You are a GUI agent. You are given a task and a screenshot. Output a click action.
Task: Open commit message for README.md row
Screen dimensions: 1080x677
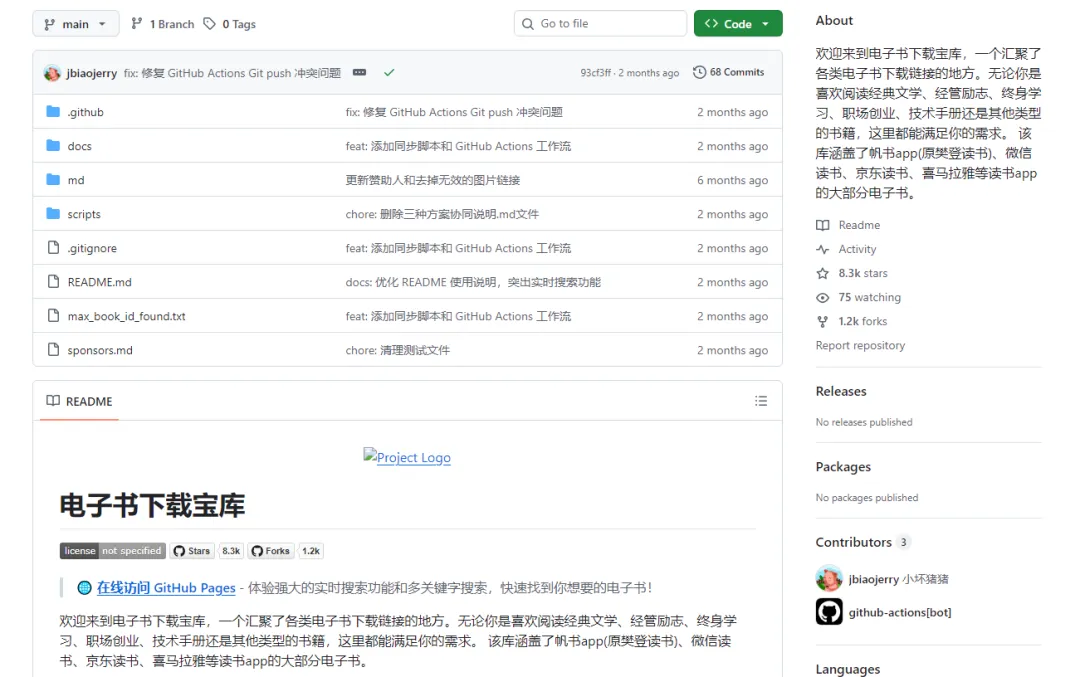pos(473,282)
